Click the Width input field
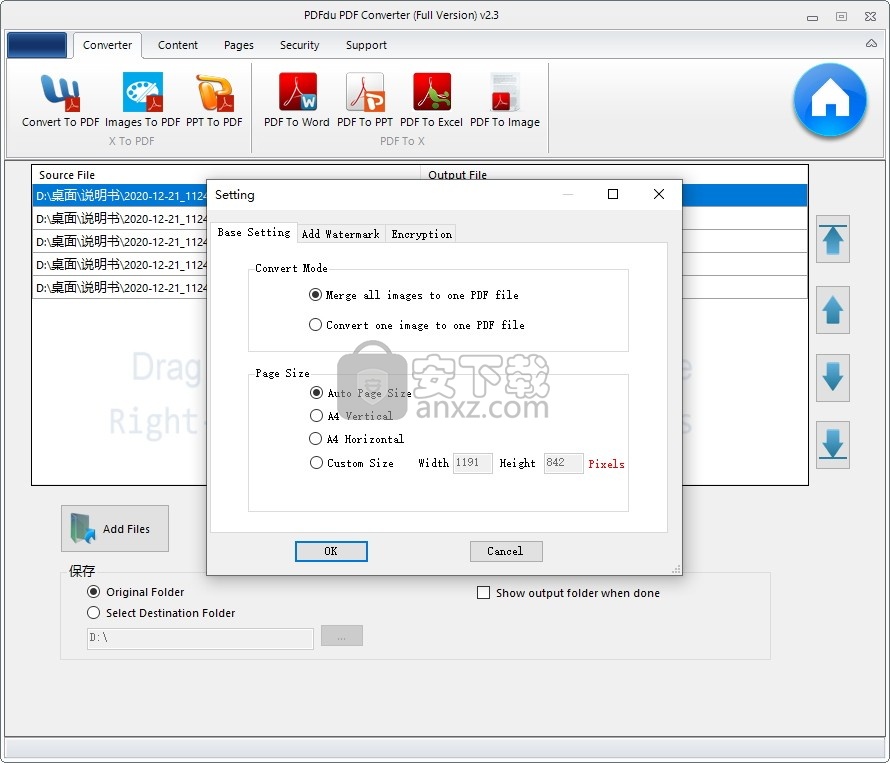 click(x=472, y=463)
